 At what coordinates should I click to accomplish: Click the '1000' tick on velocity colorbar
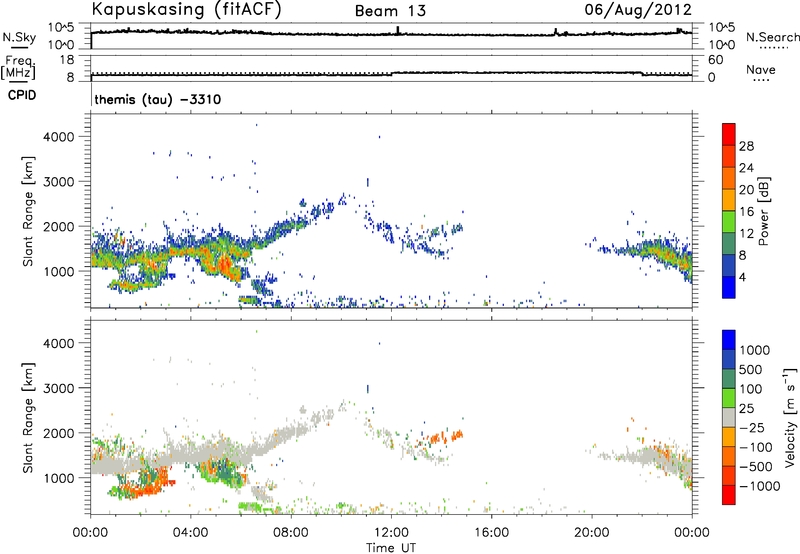pos(754,350)
